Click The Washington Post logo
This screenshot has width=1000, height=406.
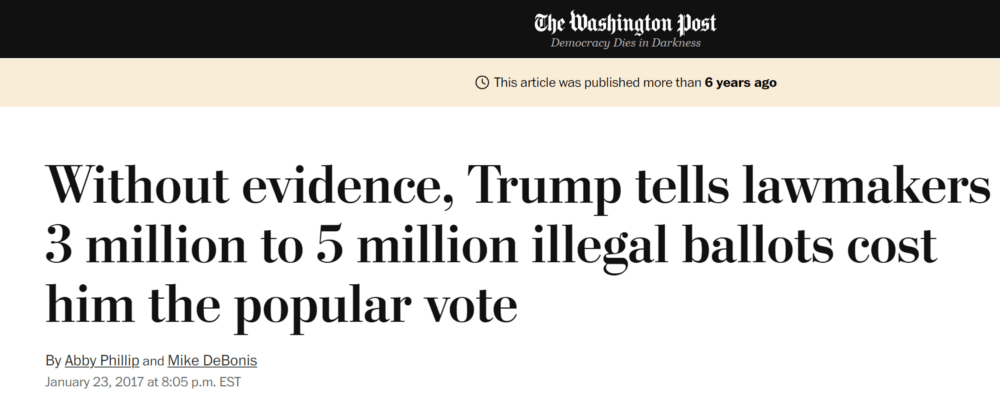coord(625,22)
